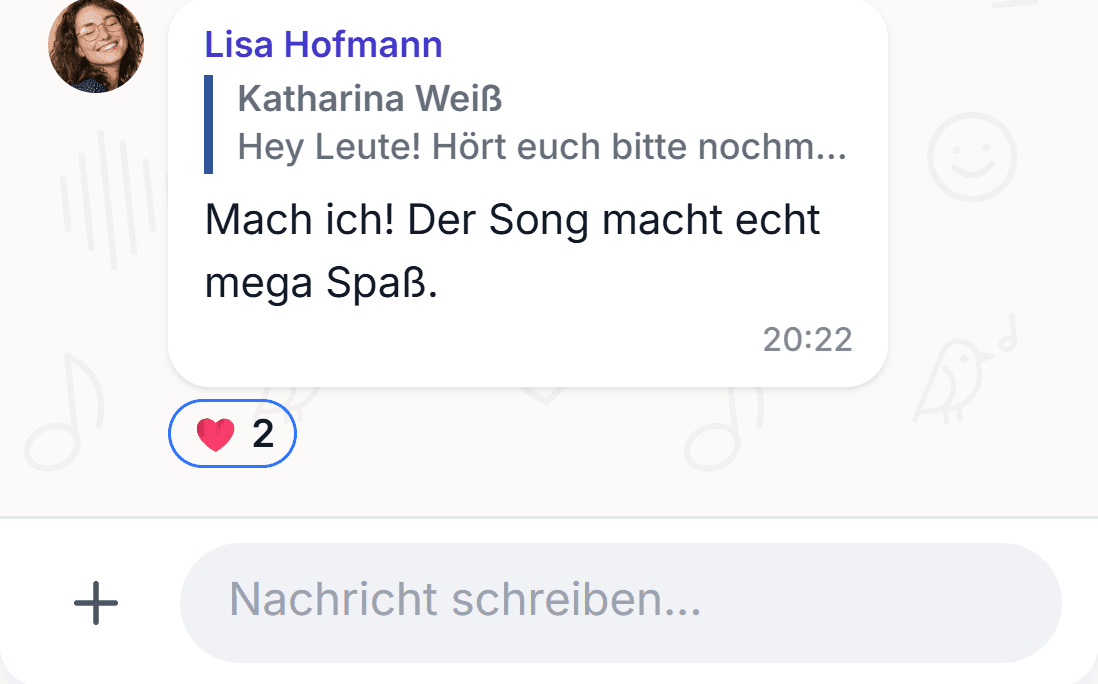This screenshot has height=684, width=1098.
Task: Click the red heart emoji in the reaction
Action: [x=215, y=434]
